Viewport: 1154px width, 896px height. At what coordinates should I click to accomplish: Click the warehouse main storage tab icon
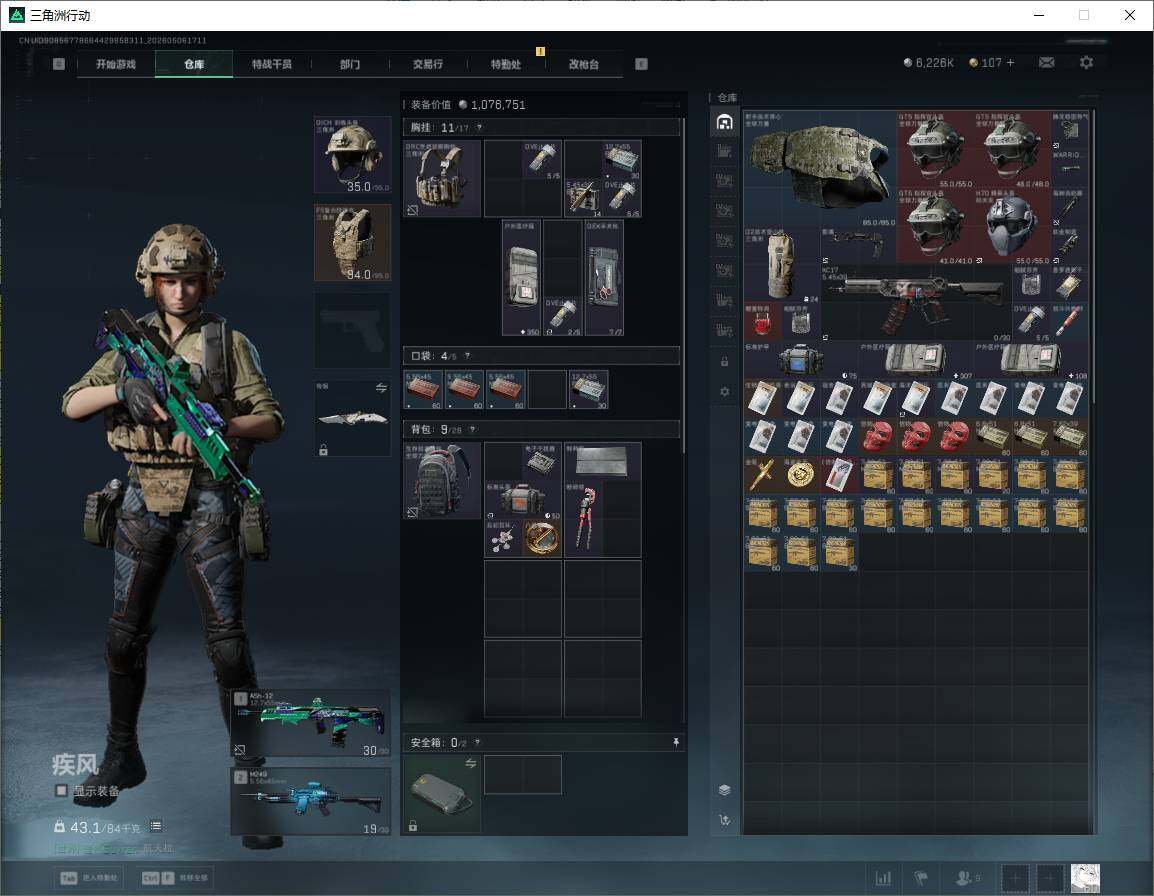click(x=724, y=121)
